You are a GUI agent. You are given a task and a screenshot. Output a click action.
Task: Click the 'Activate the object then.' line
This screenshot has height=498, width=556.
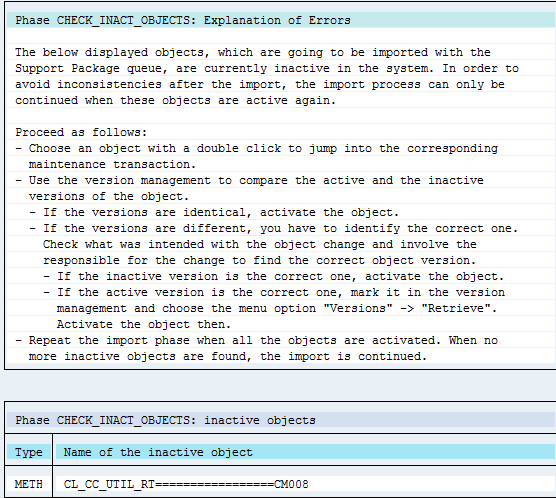(x=144, y=324)
